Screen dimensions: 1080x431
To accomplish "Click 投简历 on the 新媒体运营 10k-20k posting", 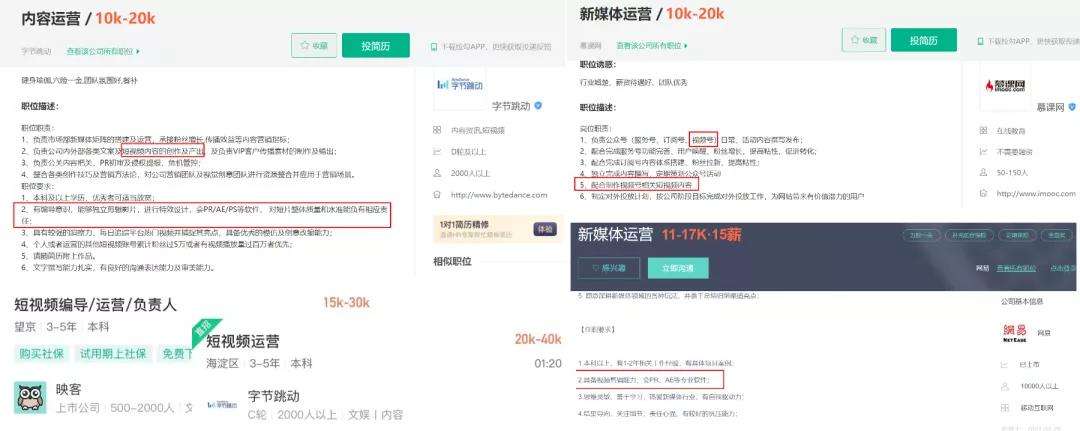I will (x=924, y=41).
